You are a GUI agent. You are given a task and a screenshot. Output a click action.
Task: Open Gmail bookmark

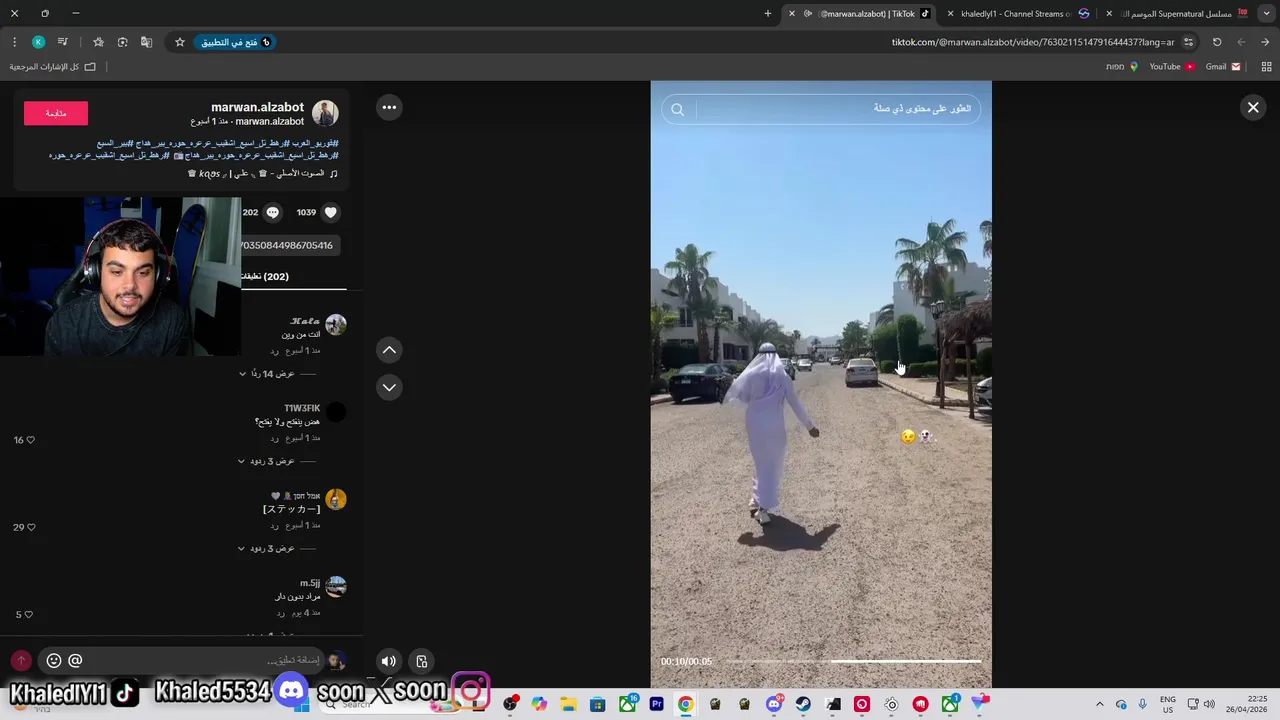point(1223,67)
